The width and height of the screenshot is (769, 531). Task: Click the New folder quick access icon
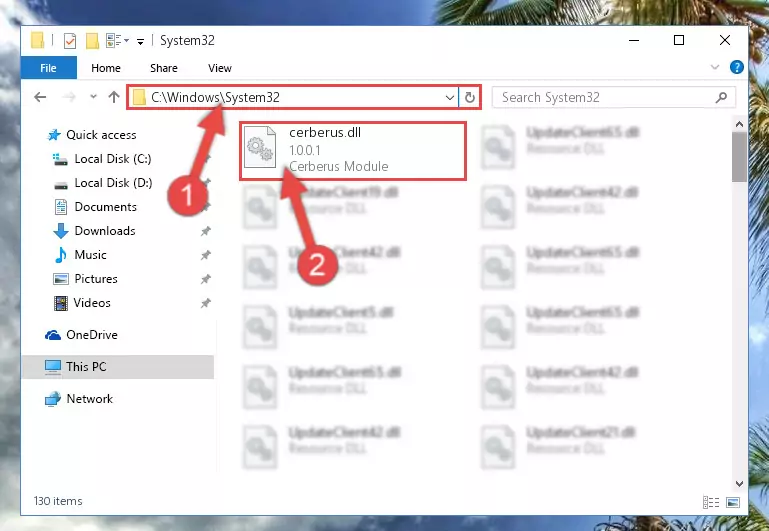[92, 41]
